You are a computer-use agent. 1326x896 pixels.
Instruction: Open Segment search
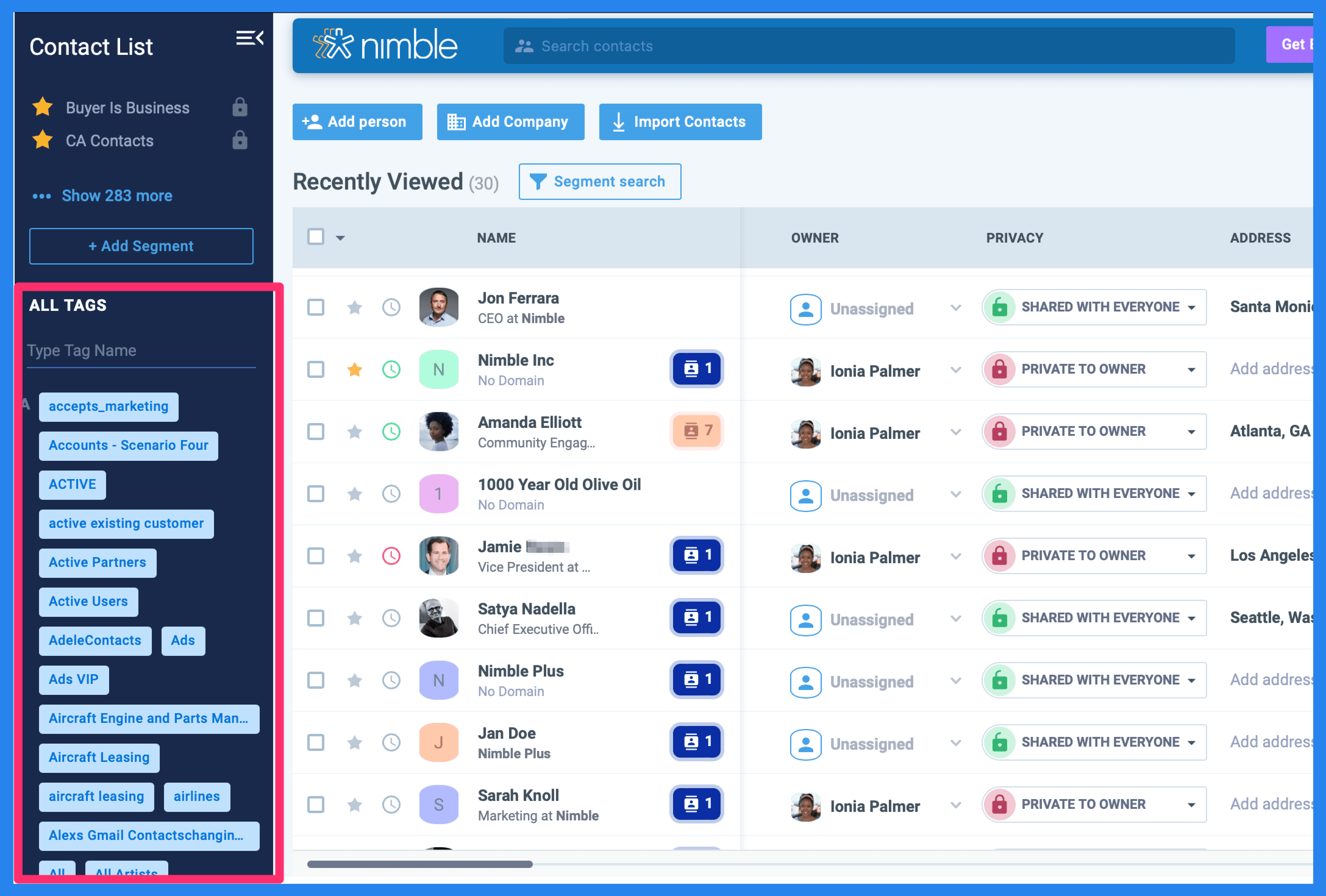pos(600,182)
